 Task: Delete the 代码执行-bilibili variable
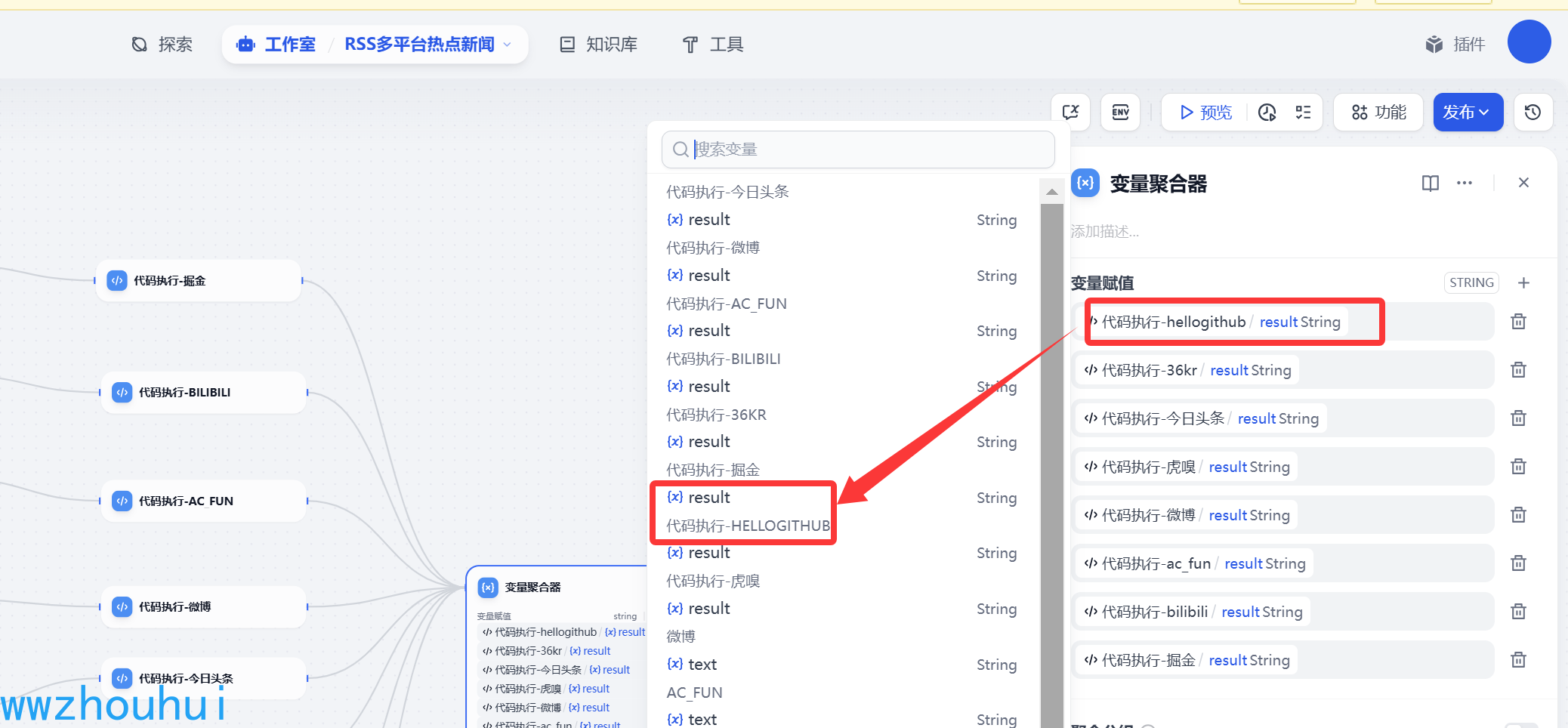coord(1518,612)
